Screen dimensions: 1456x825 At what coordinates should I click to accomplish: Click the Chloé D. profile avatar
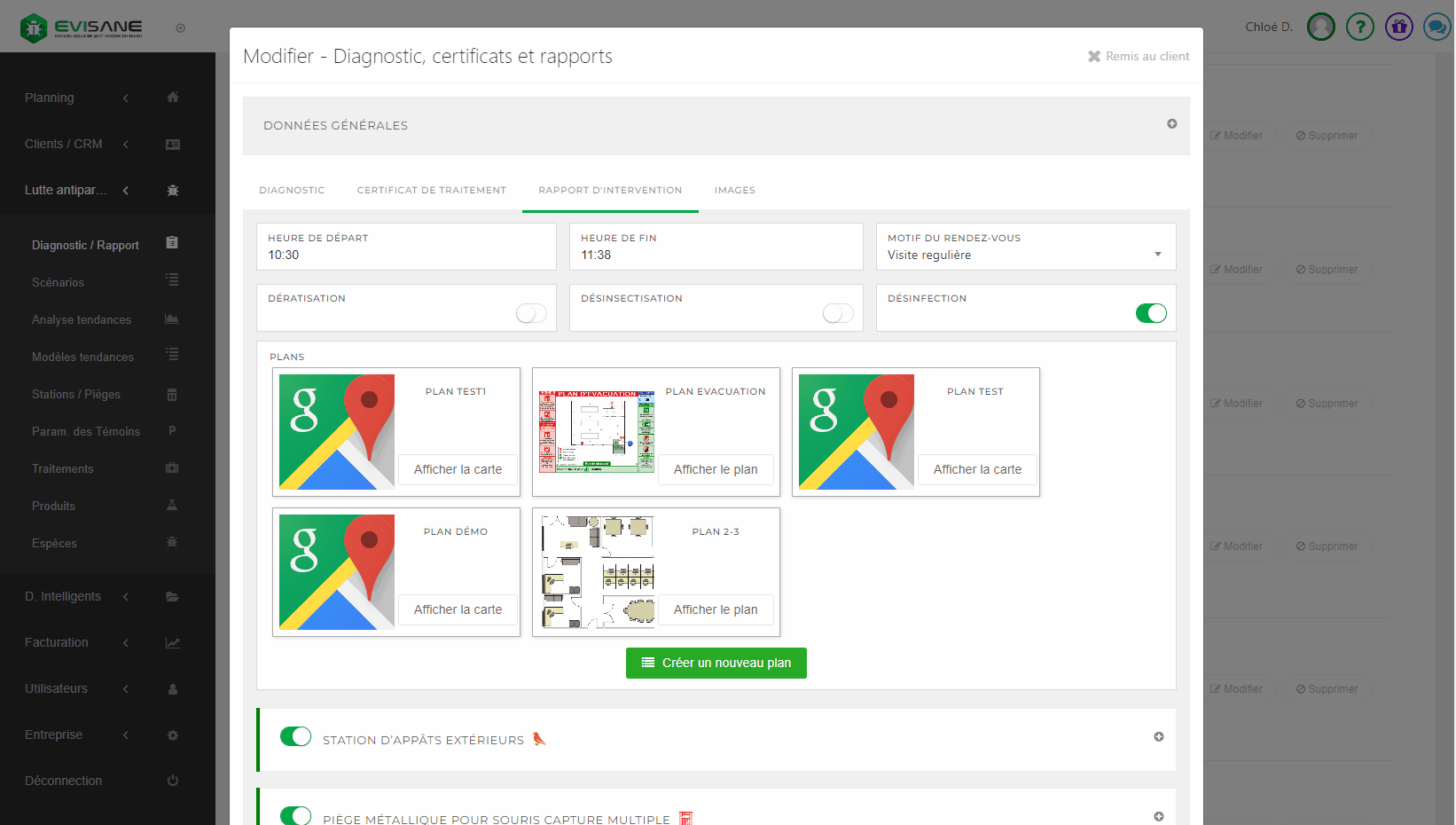1320,27
